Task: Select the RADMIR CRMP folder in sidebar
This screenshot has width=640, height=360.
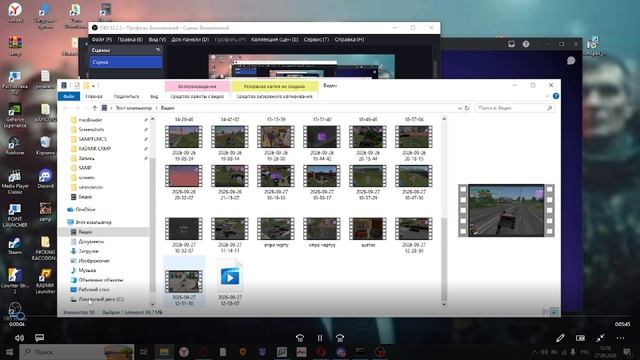Action: (94, 149)
